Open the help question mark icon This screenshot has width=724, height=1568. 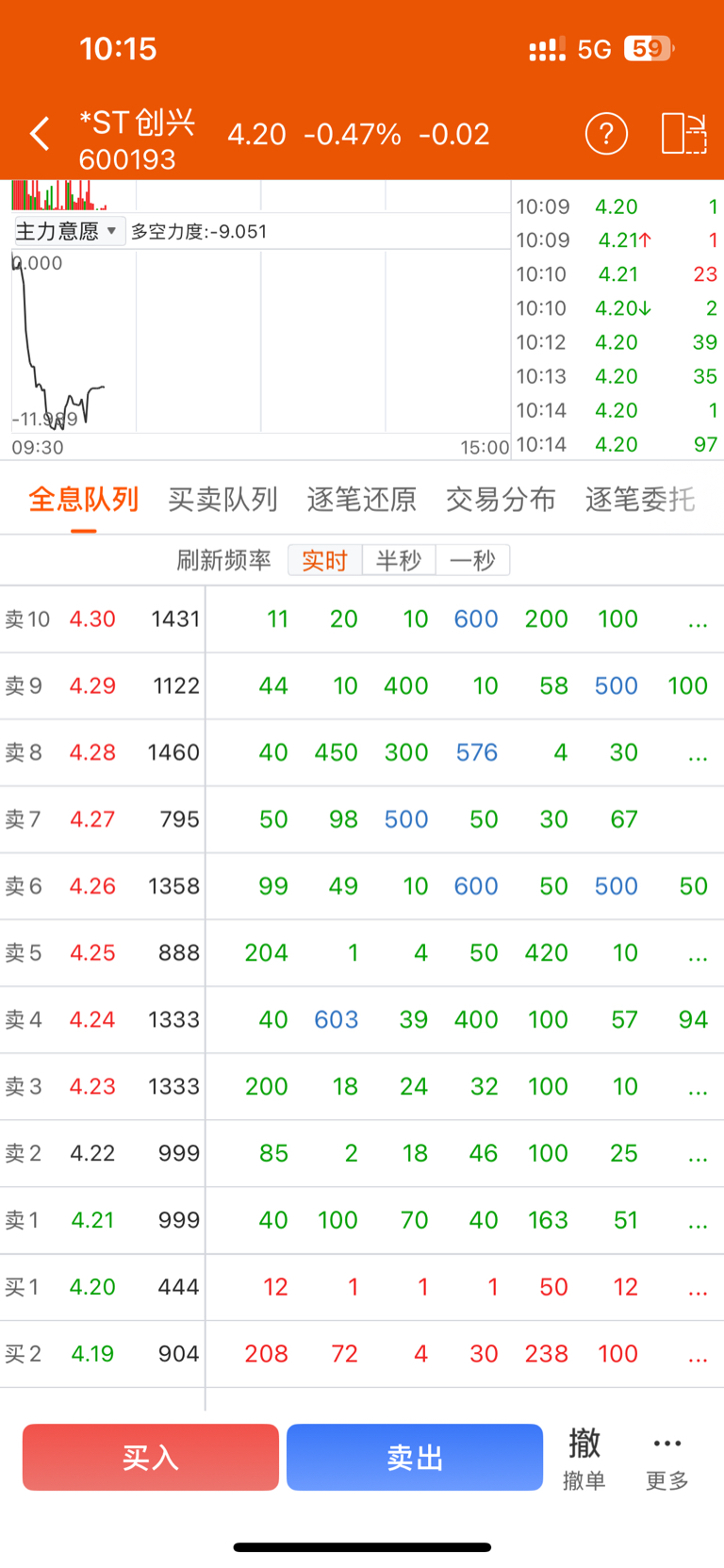point(606,134)
